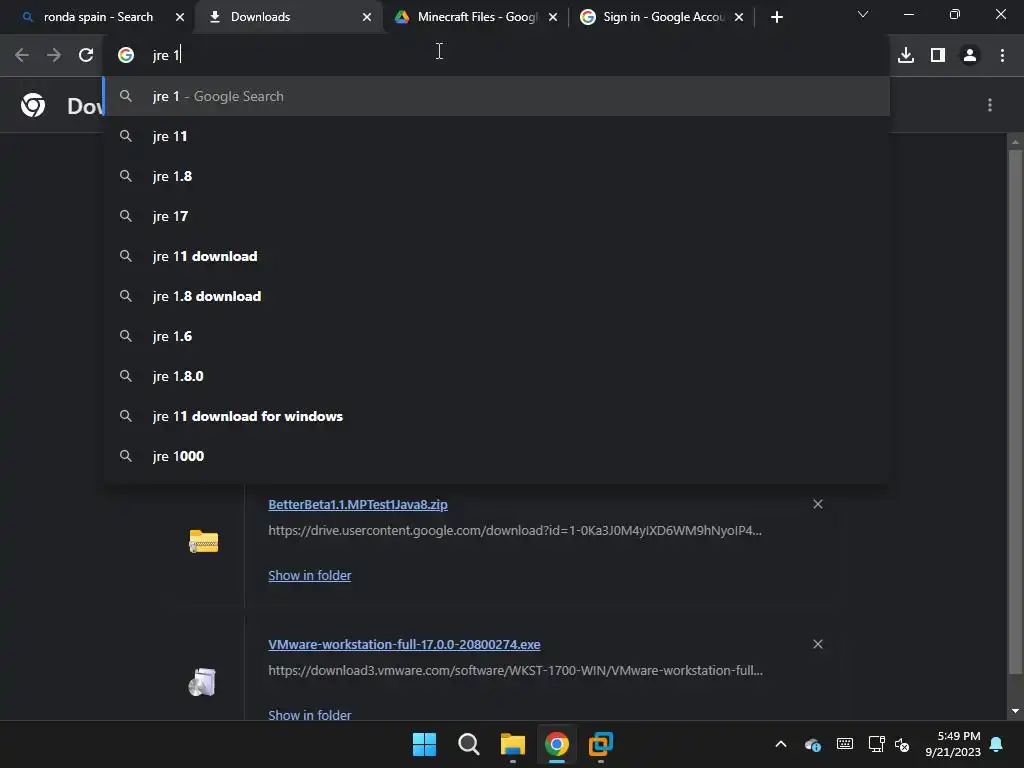The width and height of the screenshot is (1024, 768).
Task: Click the browser back arrow
Action: tap(22, 56)
